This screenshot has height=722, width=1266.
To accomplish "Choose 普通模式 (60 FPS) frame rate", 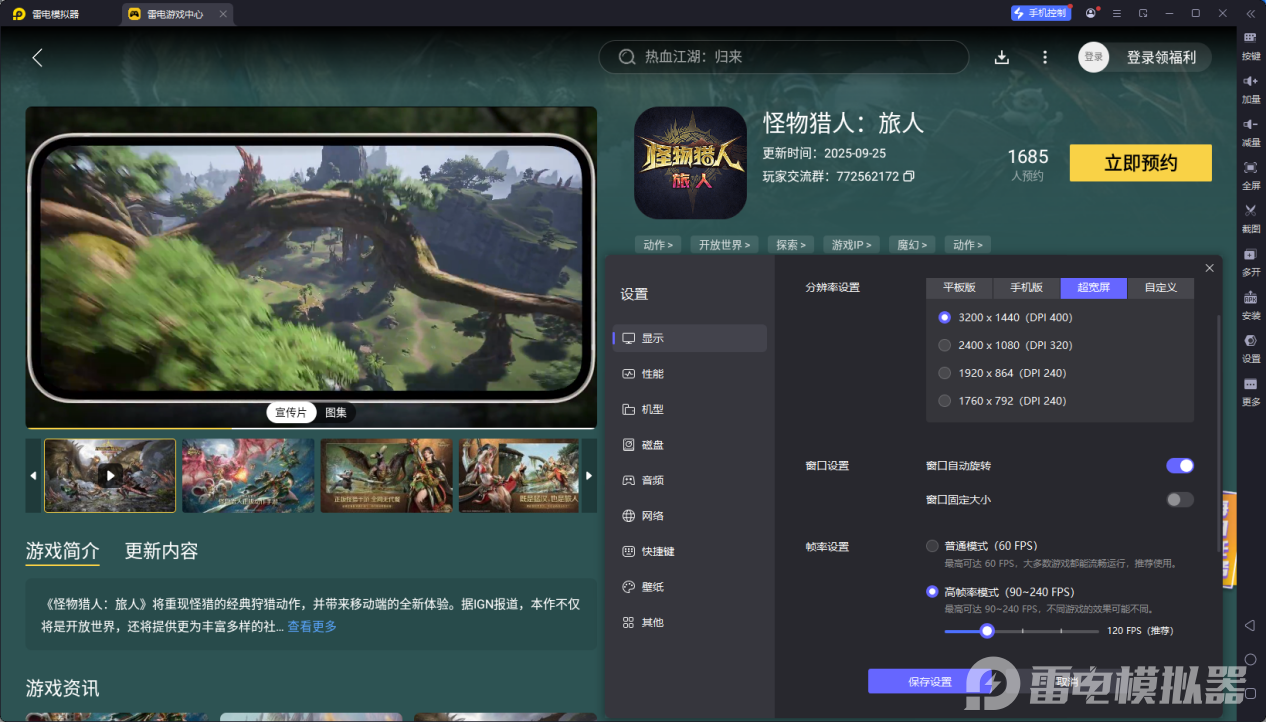I will pyautogui.click(x=932, y=546).
